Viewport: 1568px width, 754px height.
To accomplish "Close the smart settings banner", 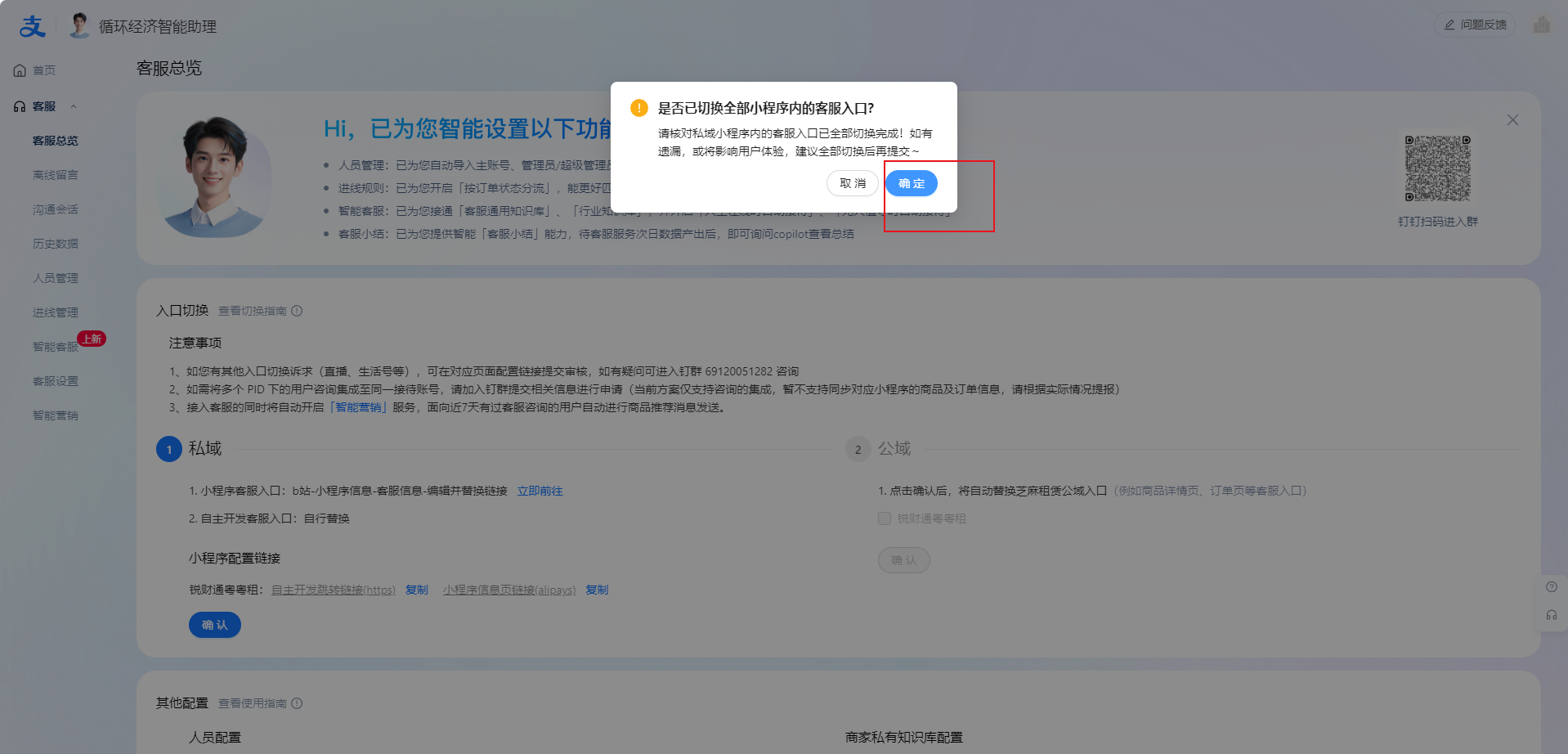I will pos(1512,120).
